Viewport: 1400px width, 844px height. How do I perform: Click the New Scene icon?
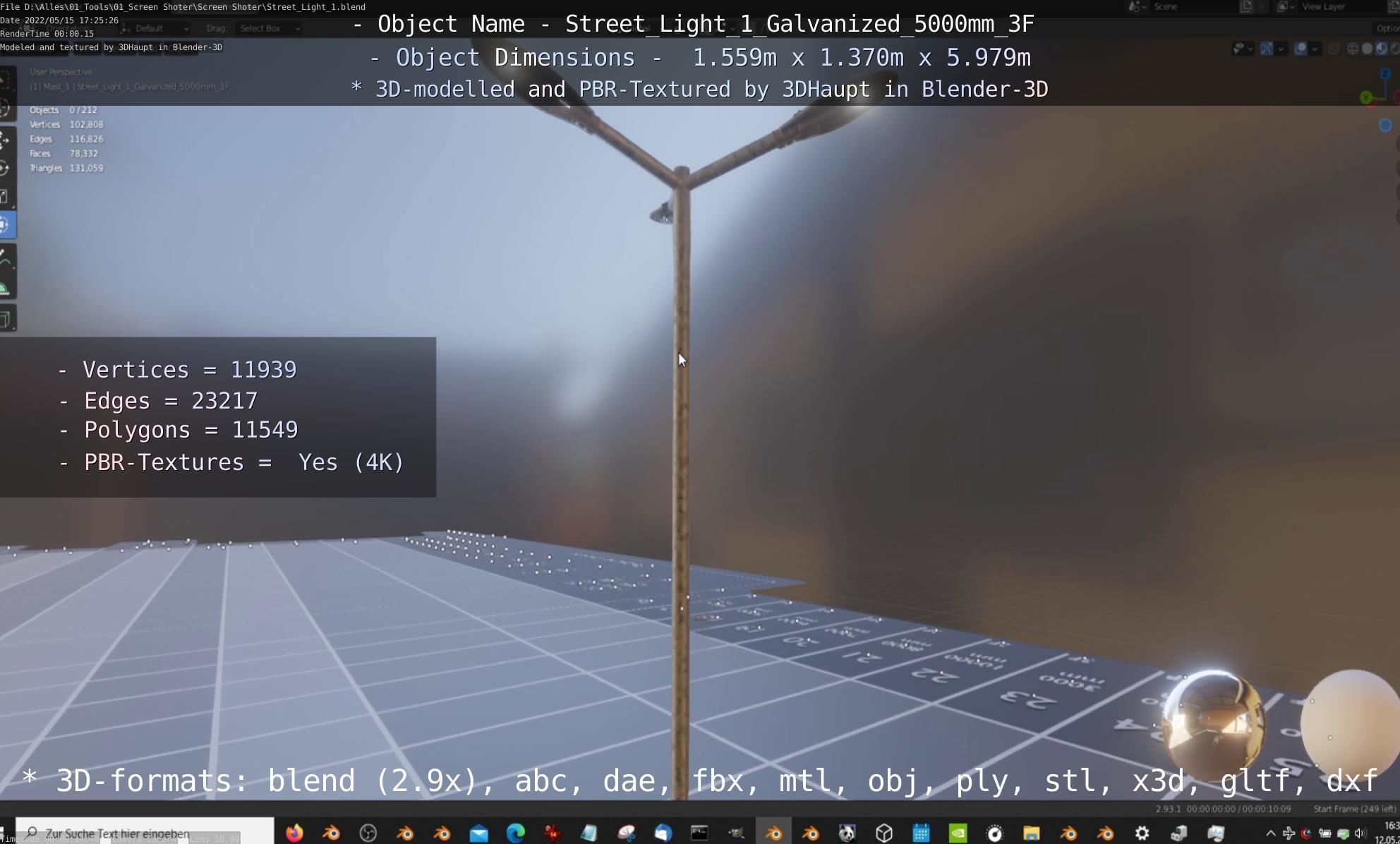(x=1247, y=7)
